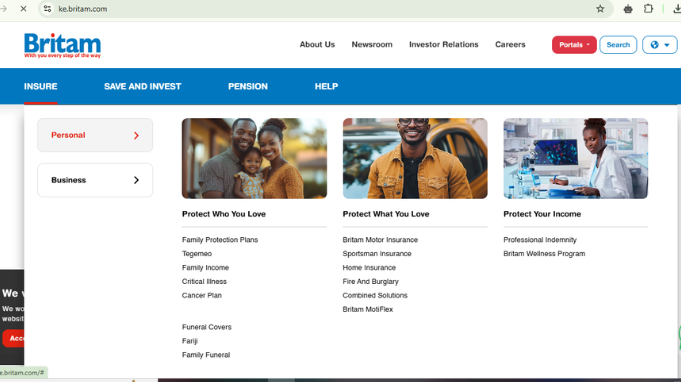Open Funeral Covers link
The width and height of the screenshot is (681, 382).
pos(207,327)
